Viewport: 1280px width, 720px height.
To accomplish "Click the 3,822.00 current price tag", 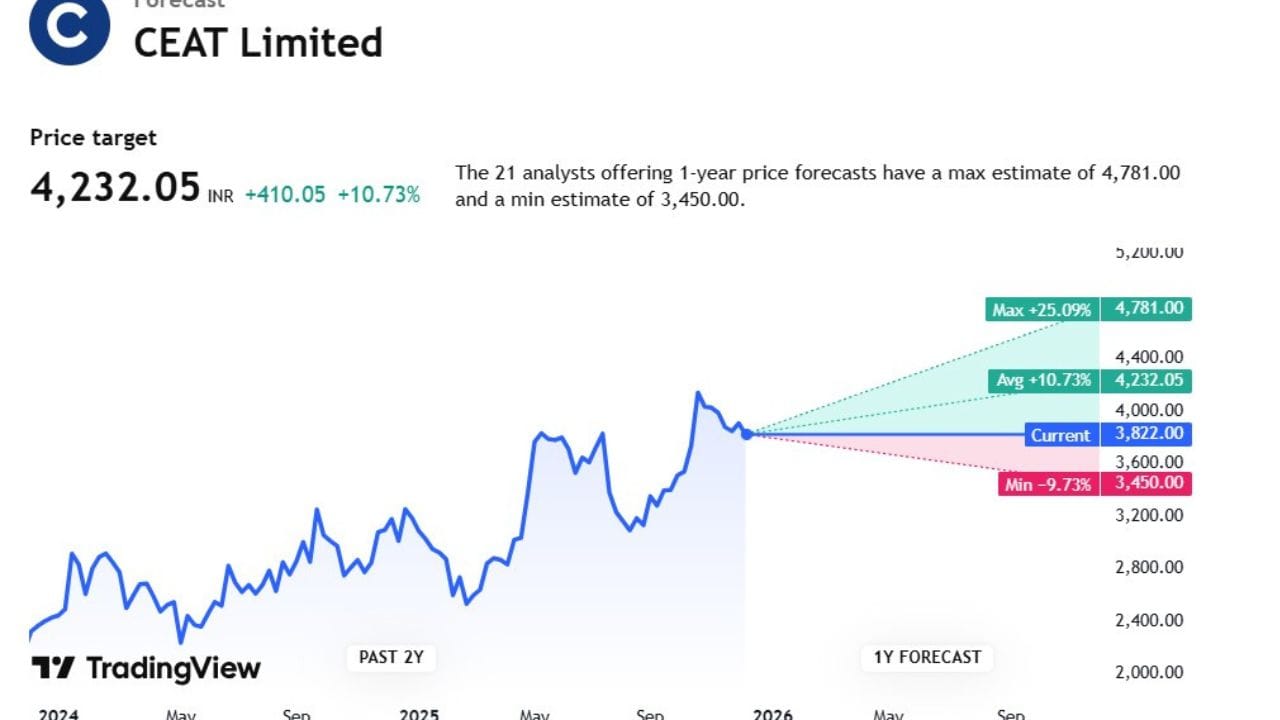I will click(1146, 434).
